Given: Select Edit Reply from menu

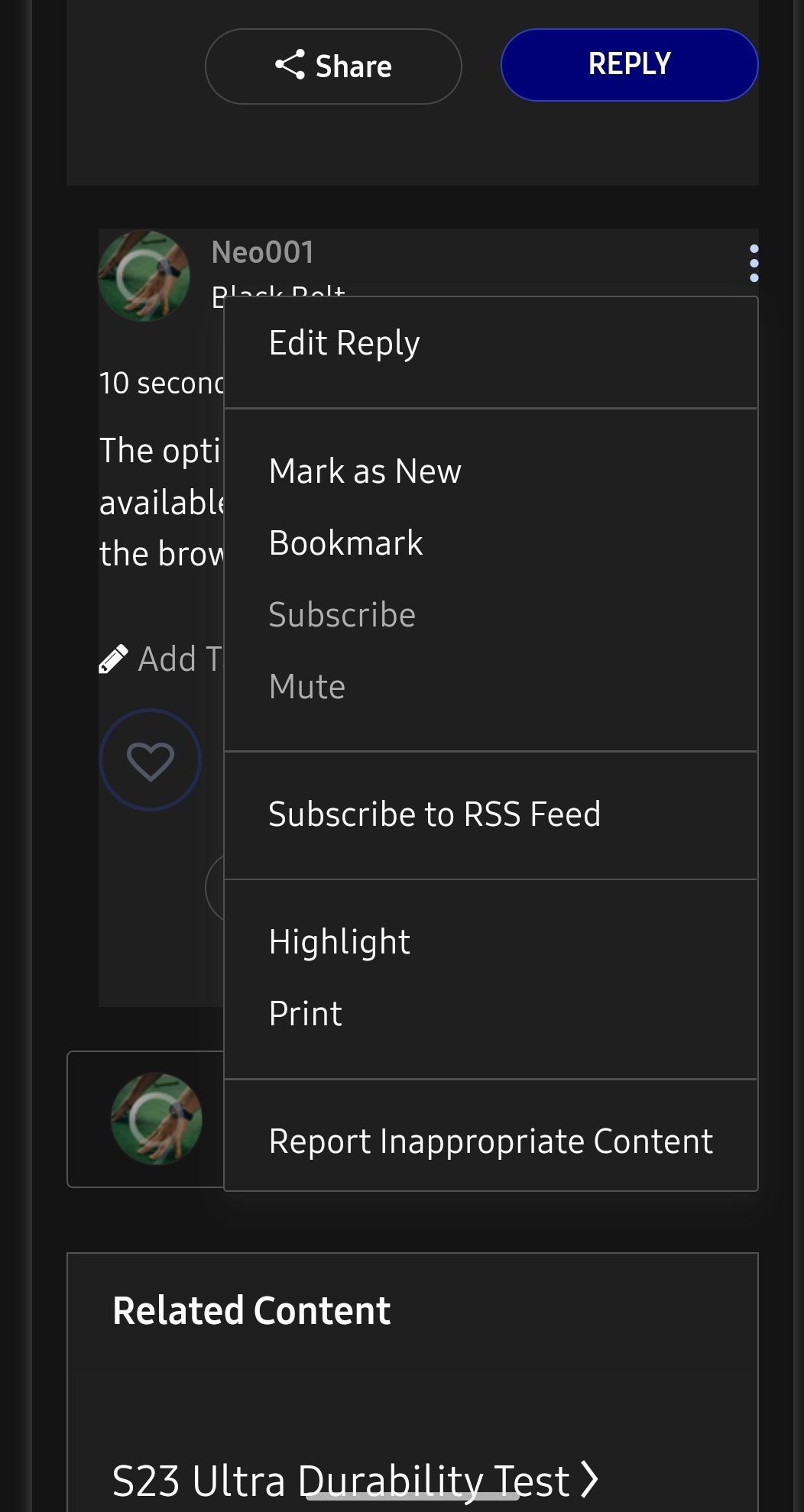Looking at the screenshot, I should (x=344, y=343).
